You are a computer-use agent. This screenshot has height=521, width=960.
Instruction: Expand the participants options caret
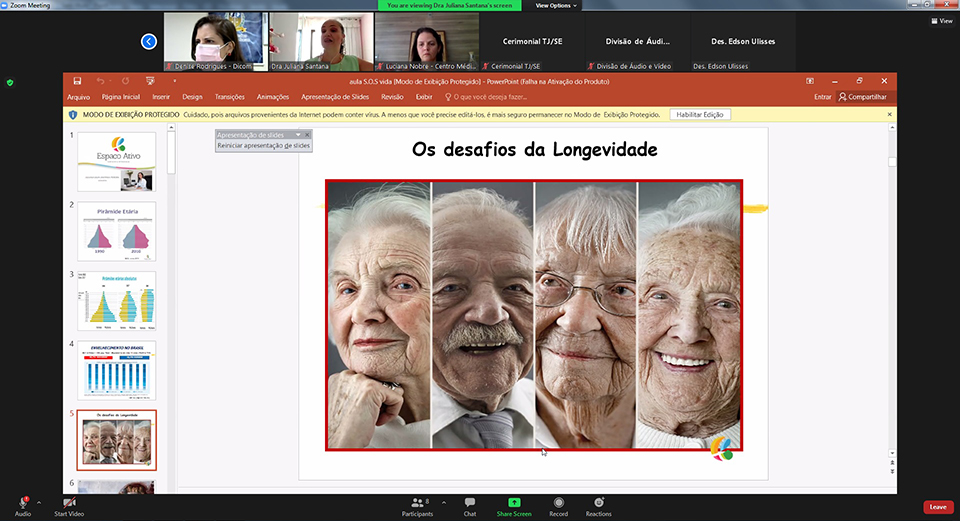[x=446, y=502]
